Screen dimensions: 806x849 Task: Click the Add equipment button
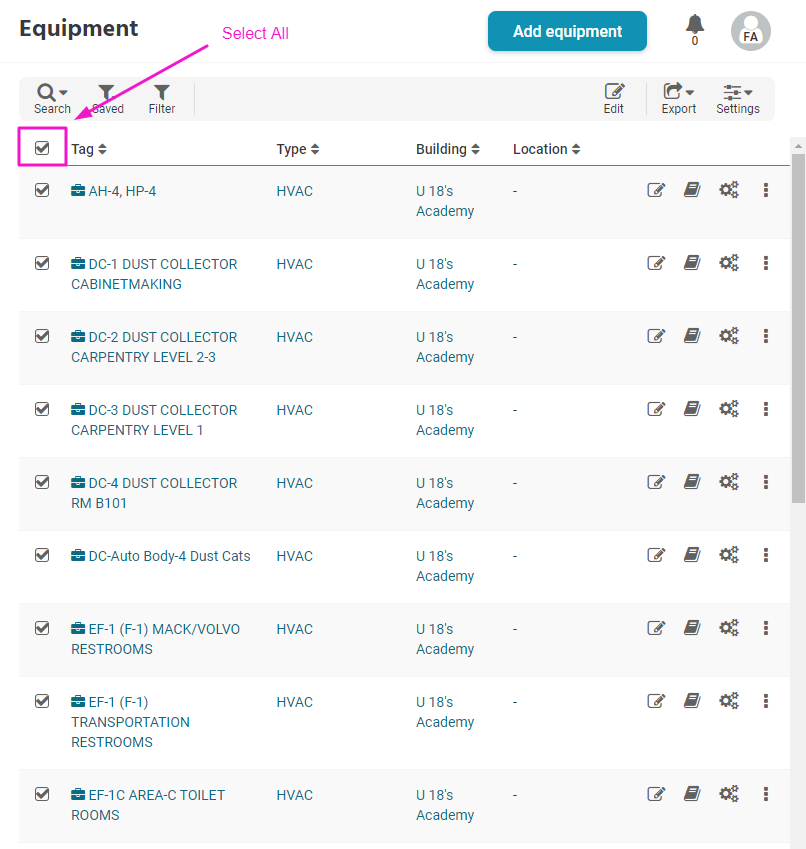(567, 31)
